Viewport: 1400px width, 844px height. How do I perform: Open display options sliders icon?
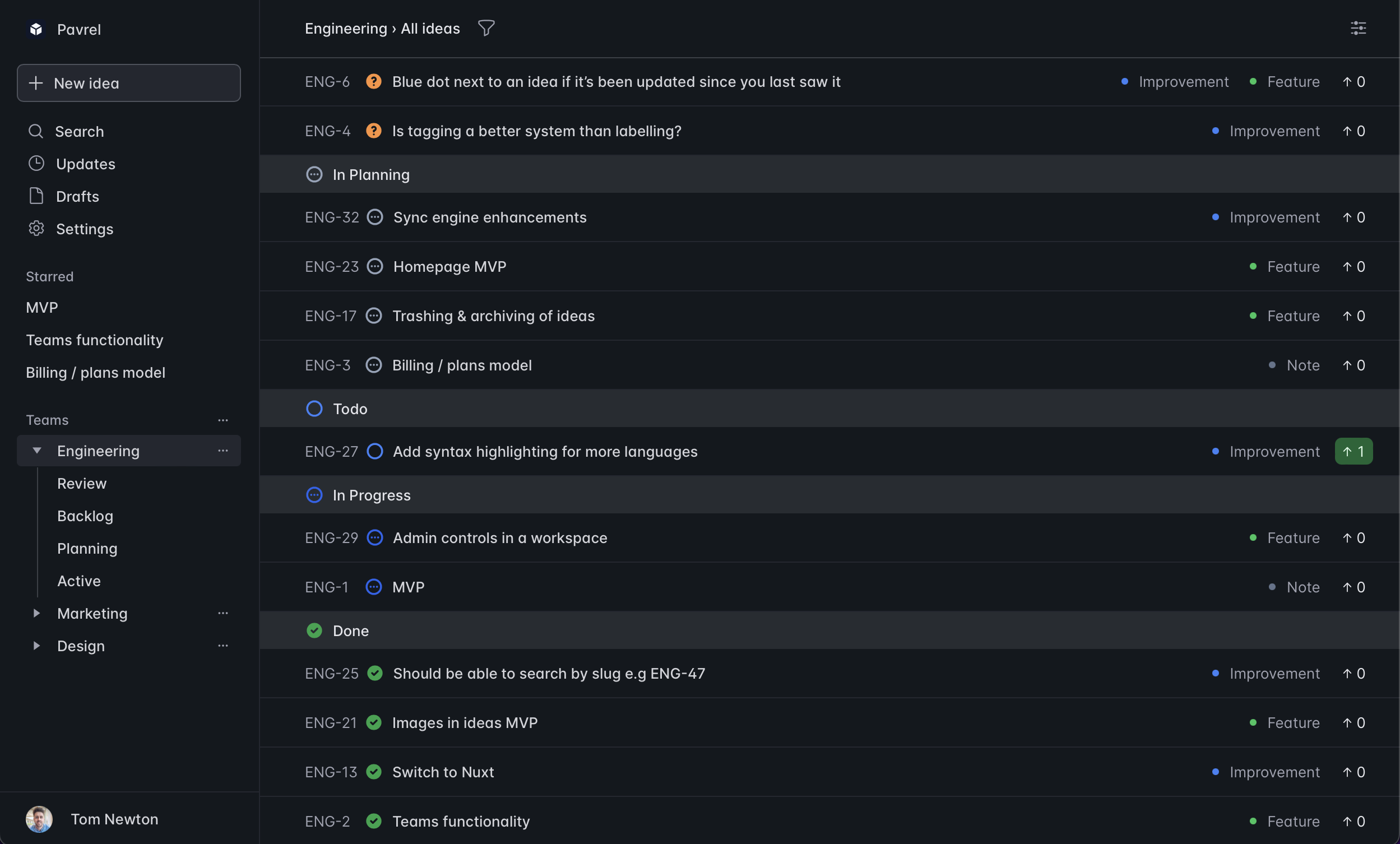[x=1358, y=28]
